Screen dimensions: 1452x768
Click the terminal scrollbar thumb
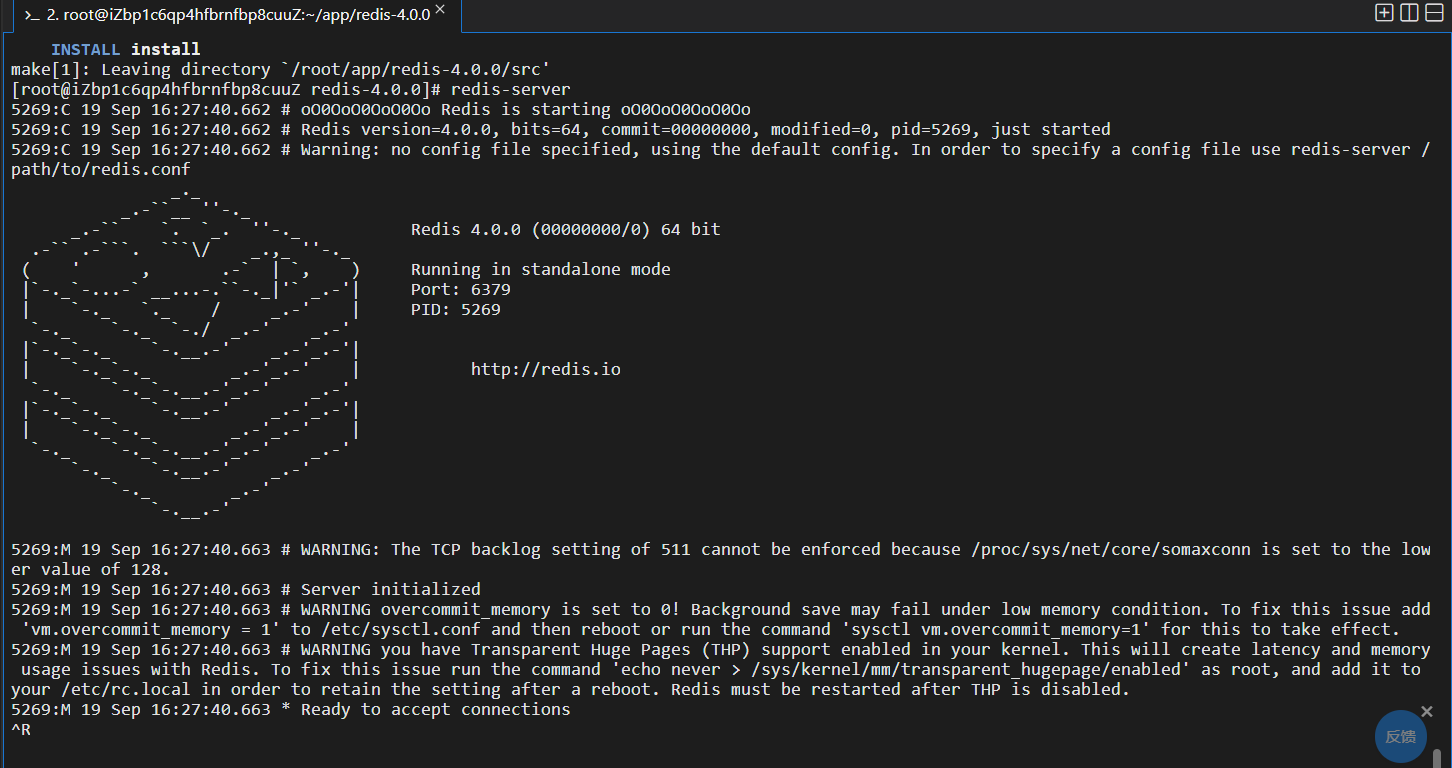click(x=1438, y=757)
